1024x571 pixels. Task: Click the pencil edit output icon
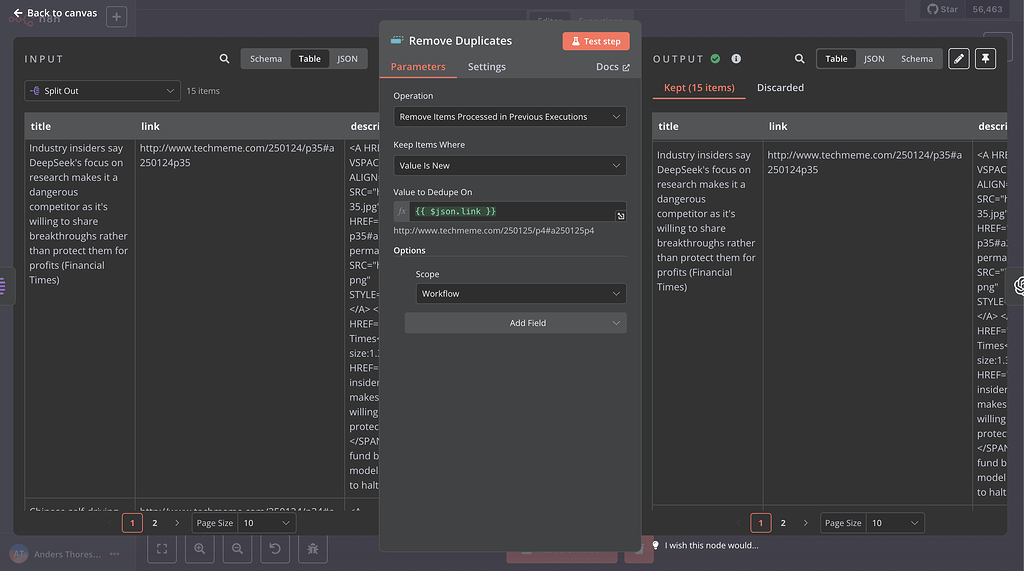pos(958,59)
